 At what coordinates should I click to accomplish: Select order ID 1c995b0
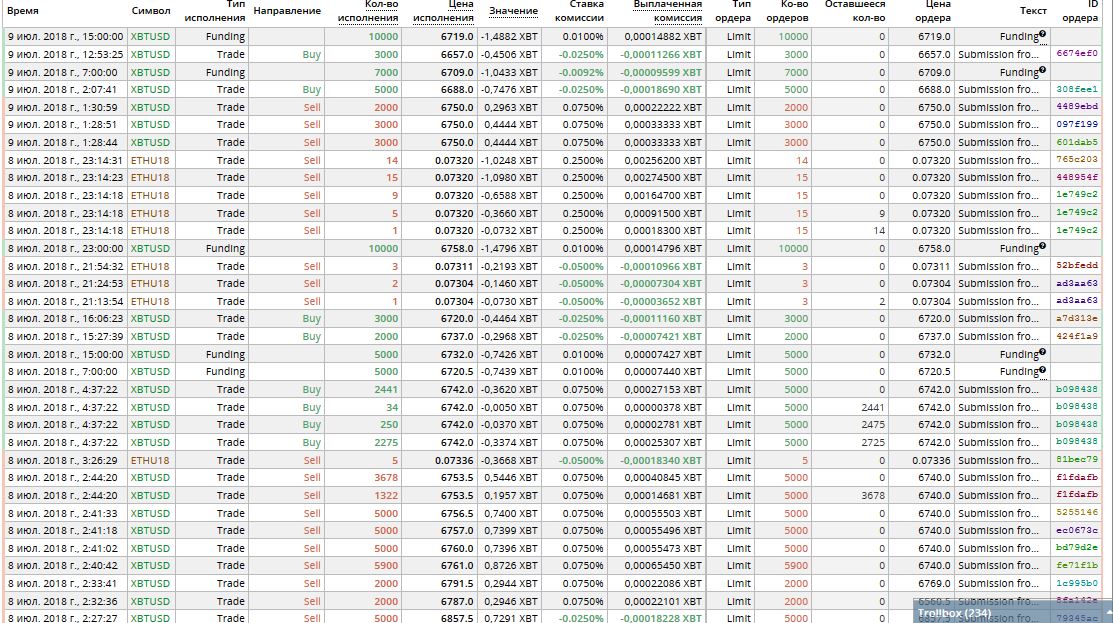(1077, 583)
